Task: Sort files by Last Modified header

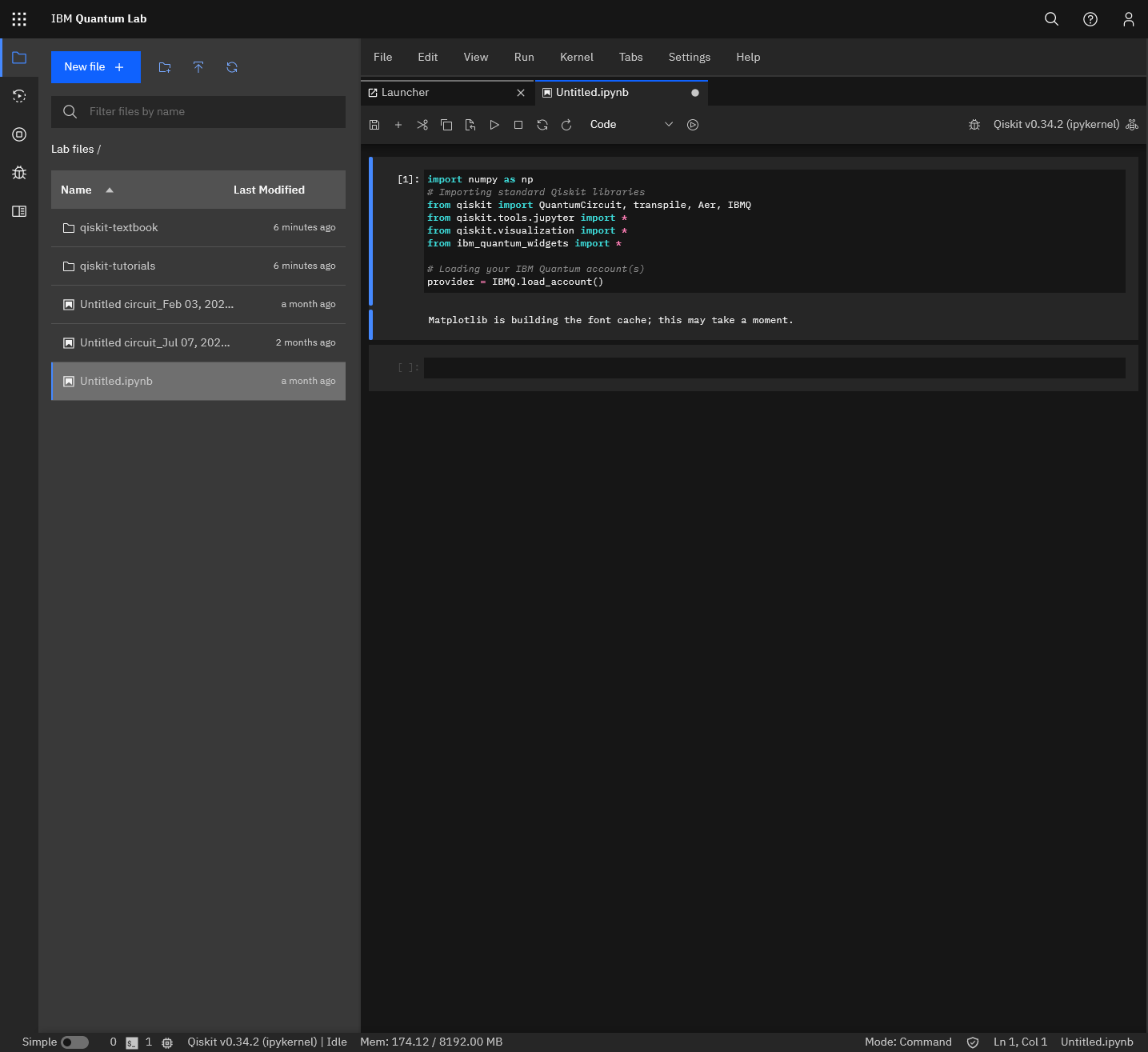Action: coord(269,190)
